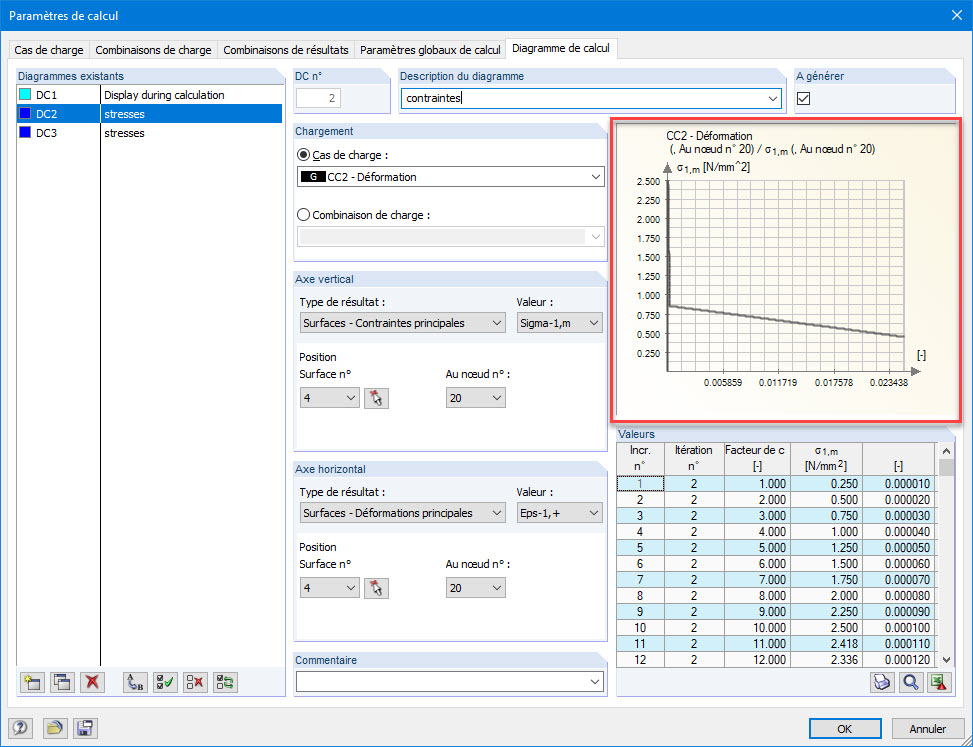Select the 'Cas de charge' radio button

click(x=303, y=154)
